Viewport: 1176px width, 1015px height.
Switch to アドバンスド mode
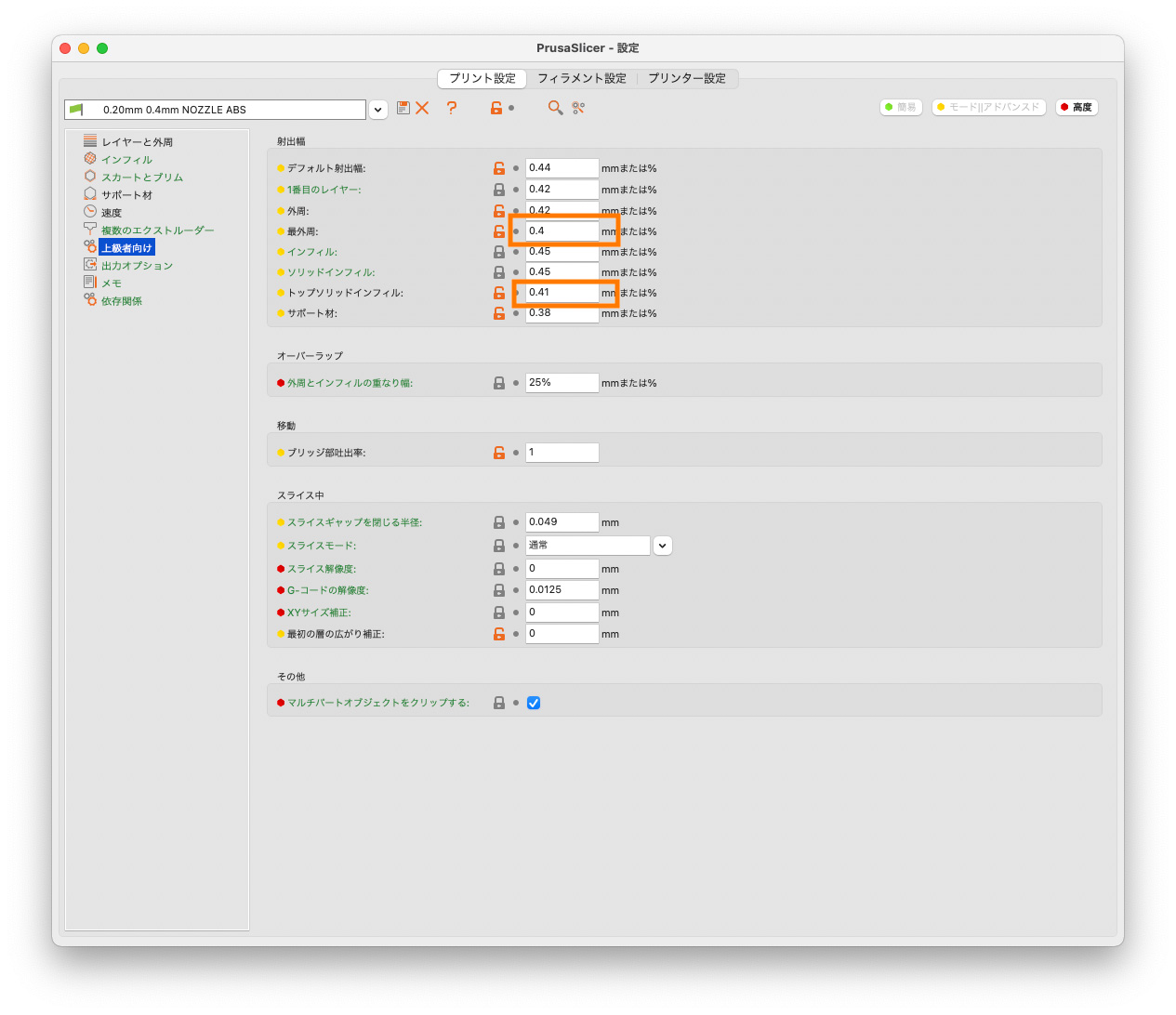tap(989, 108)
